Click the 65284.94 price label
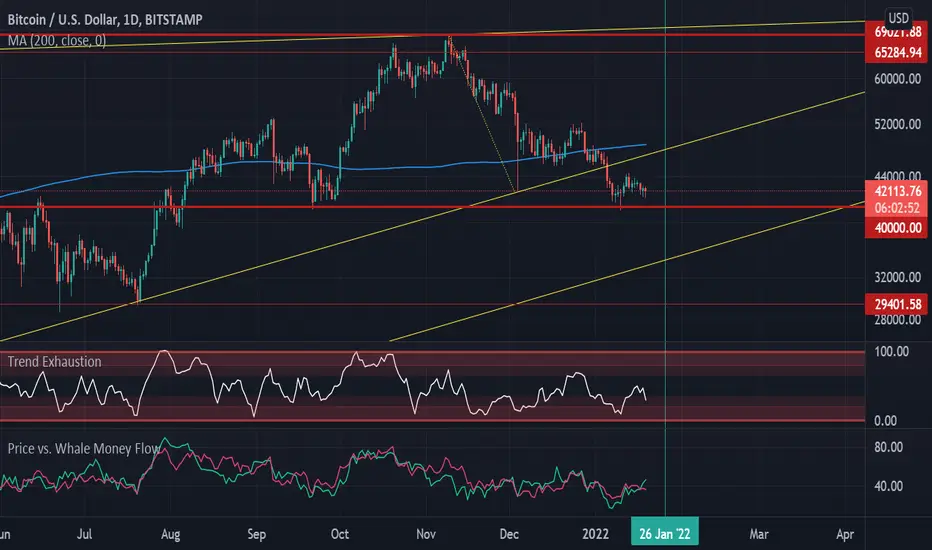This screenshot has height=550, width=932. [898, 52]
